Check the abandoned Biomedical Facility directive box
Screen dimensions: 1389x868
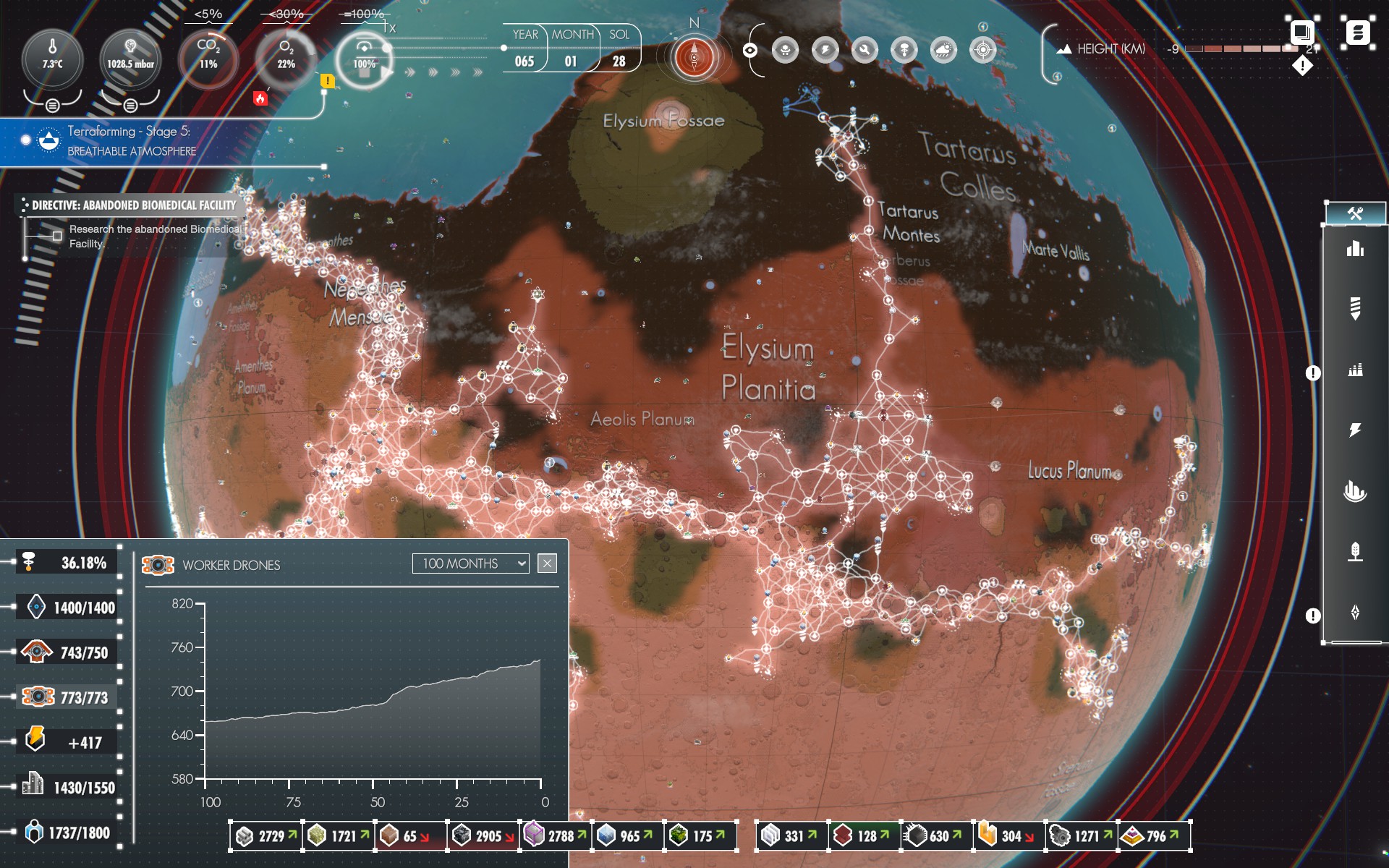coord(57,236)
